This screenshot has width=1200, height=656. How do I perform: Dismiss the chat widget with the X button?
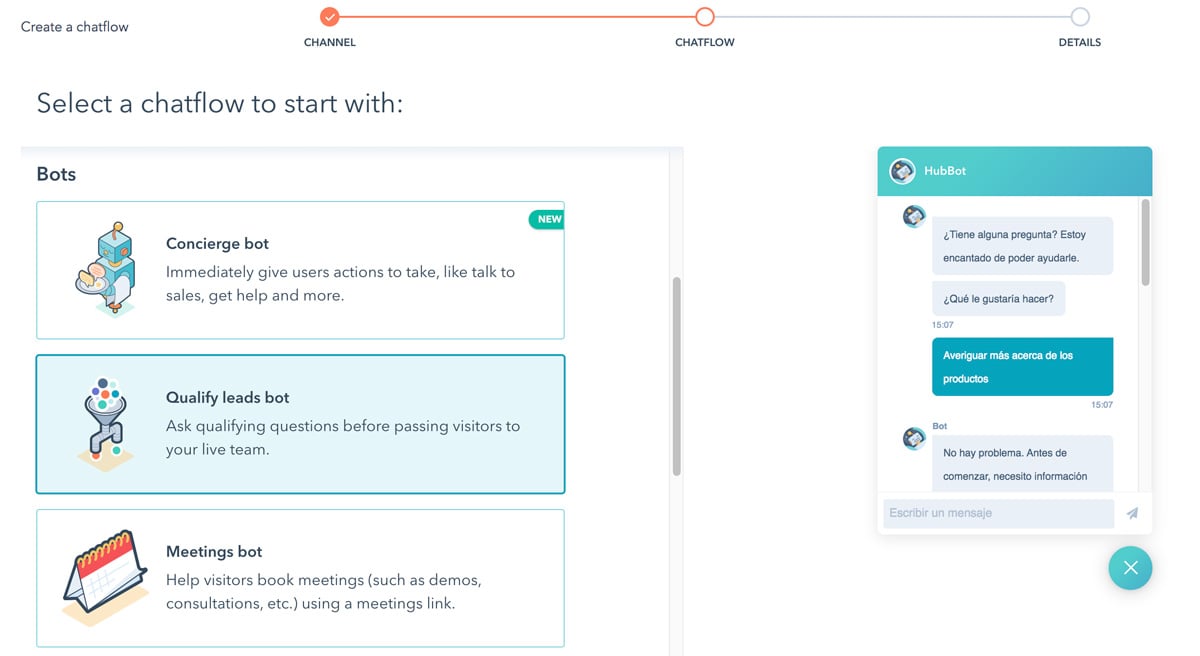click(1130, 568)
